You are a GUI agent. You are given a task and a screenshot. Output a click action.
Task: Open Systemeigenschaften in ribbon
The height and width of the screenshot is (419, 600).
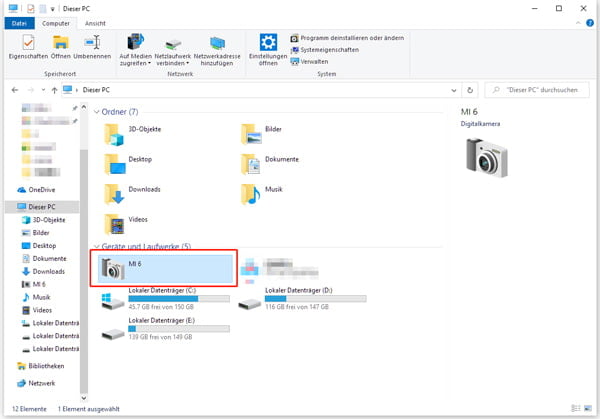324,50
